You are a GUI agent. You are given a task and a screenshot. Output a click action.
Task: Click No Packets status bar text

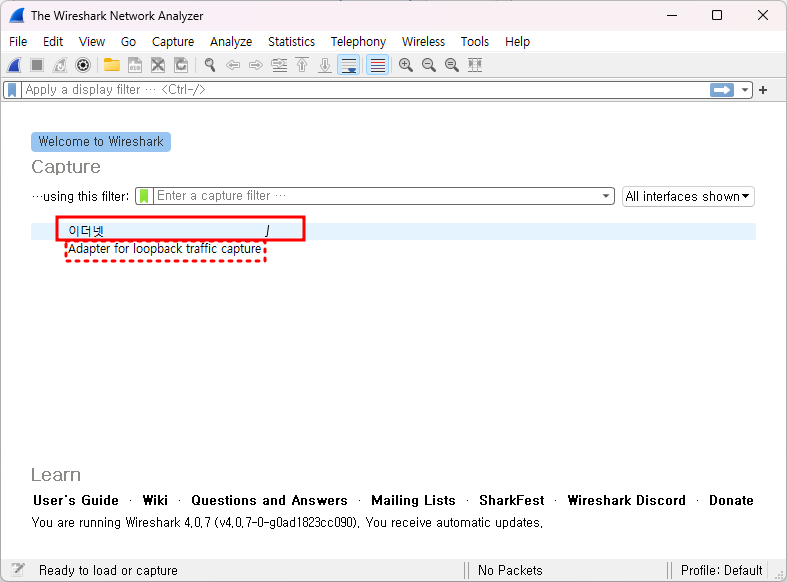click(510, 570)
